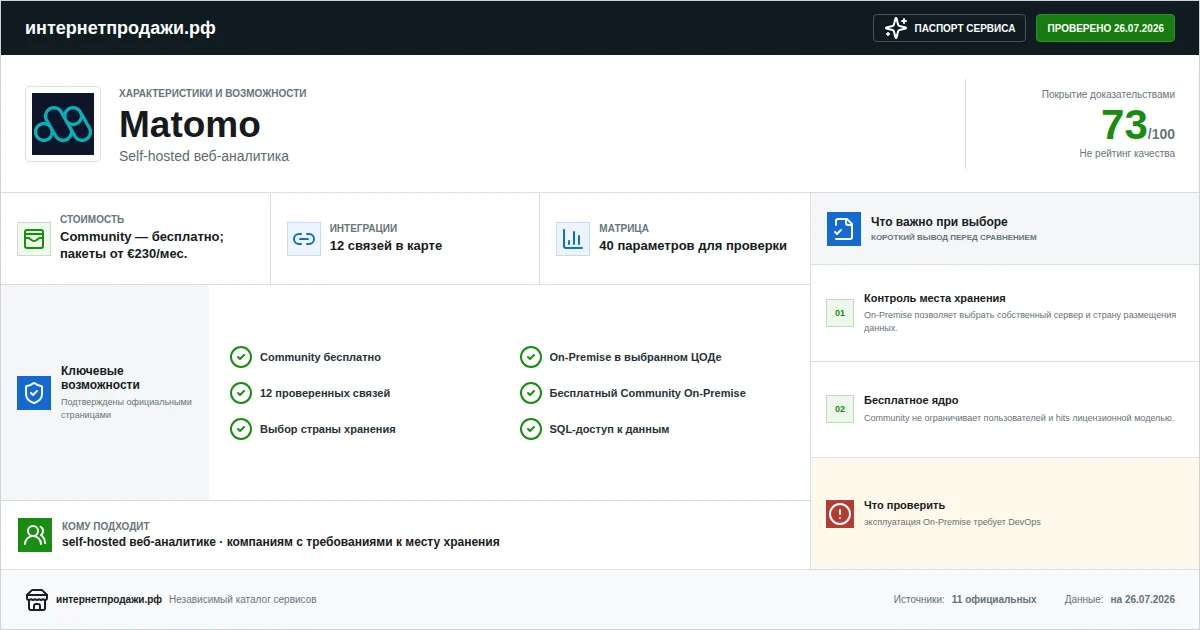Viewport: 1200px width, 630px height.
Task: Click the Community — бесплатно pricing text
Action: pos(142,245)
